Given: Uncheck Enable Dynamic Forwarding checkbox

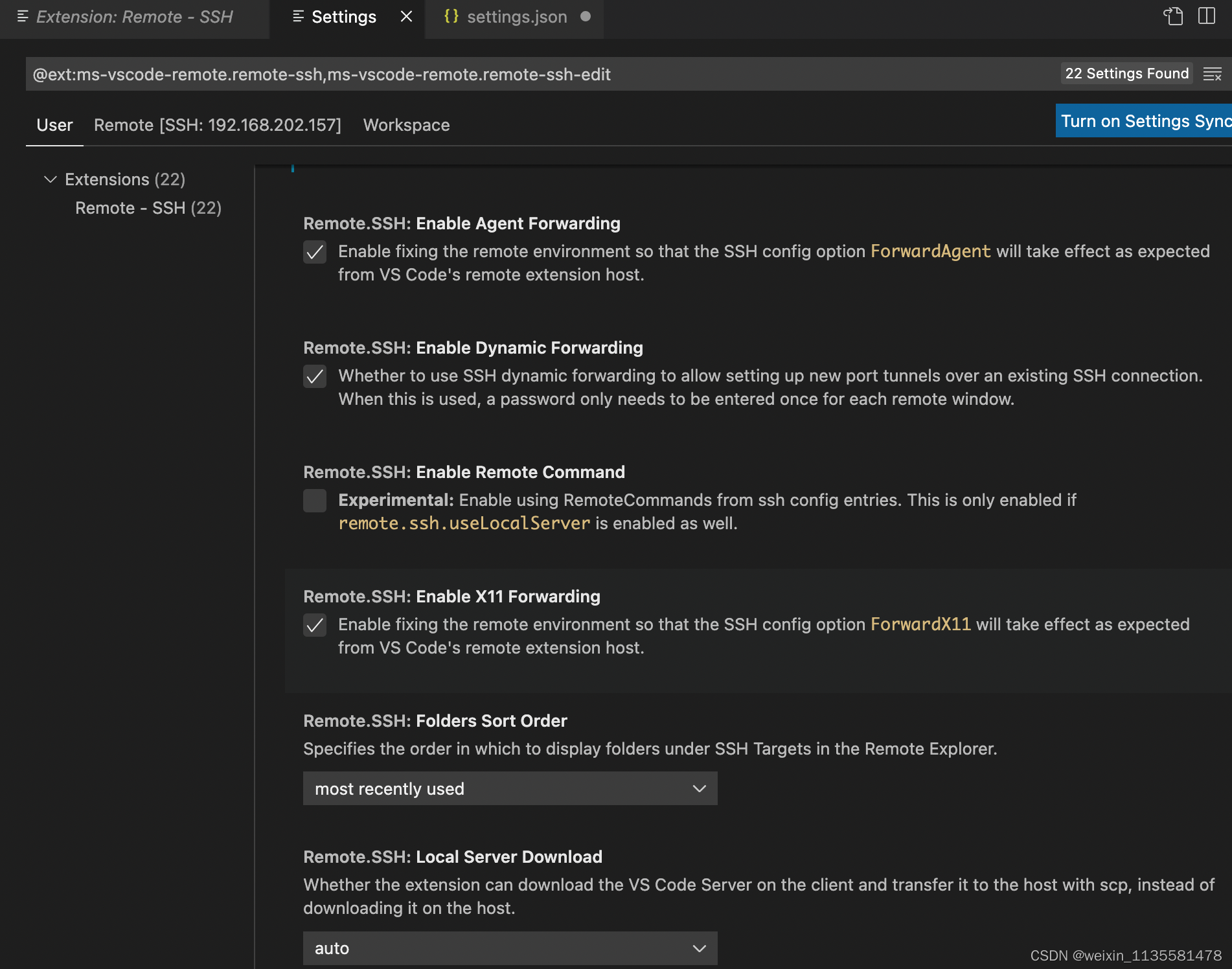Looking at the screenshot, I should (315, 376).
